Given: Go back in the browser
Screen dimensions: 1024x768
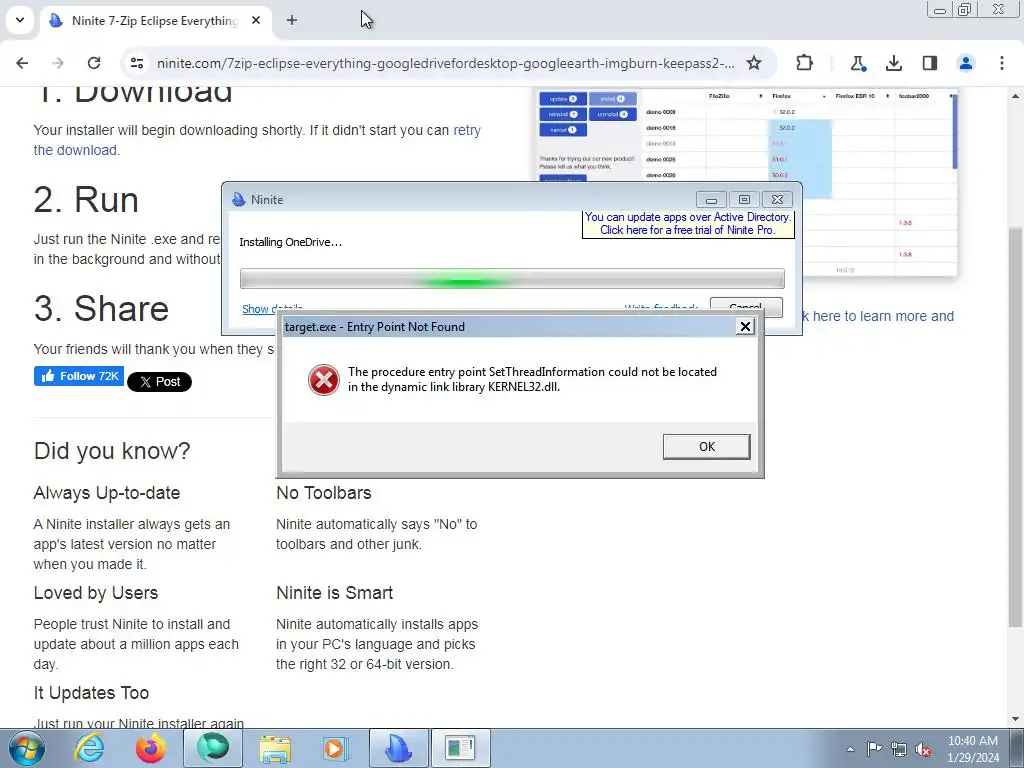Looking at the screenshot, I should [22, 63].
